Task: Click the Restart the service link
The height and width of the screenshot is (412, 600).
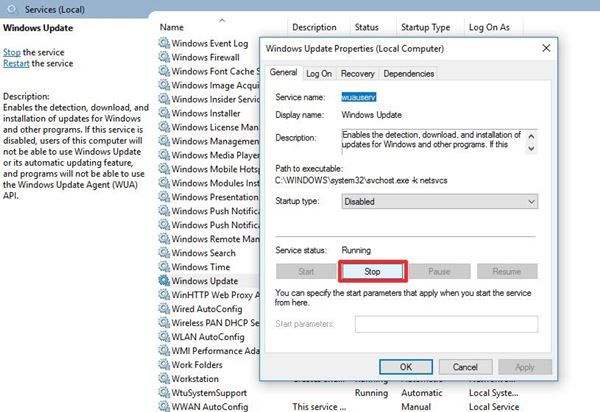Action: [x=16, y=64]
